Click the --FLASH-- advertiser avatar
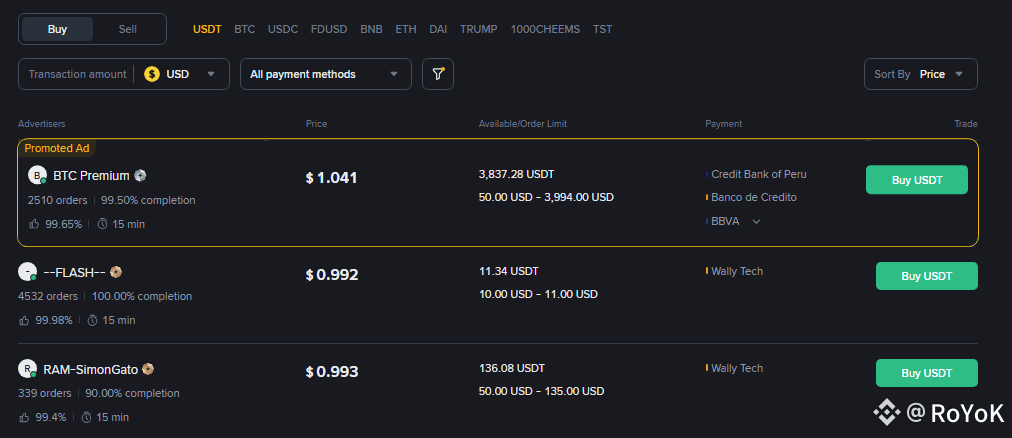 [27, 272]
